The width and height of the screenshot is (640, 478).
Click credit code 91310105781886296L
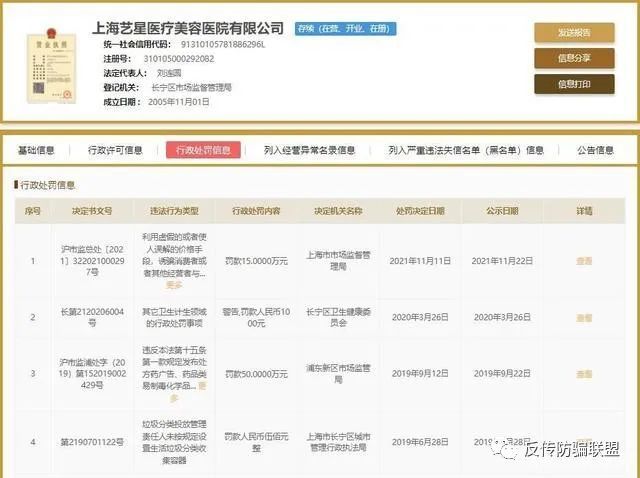coord(223,44)
